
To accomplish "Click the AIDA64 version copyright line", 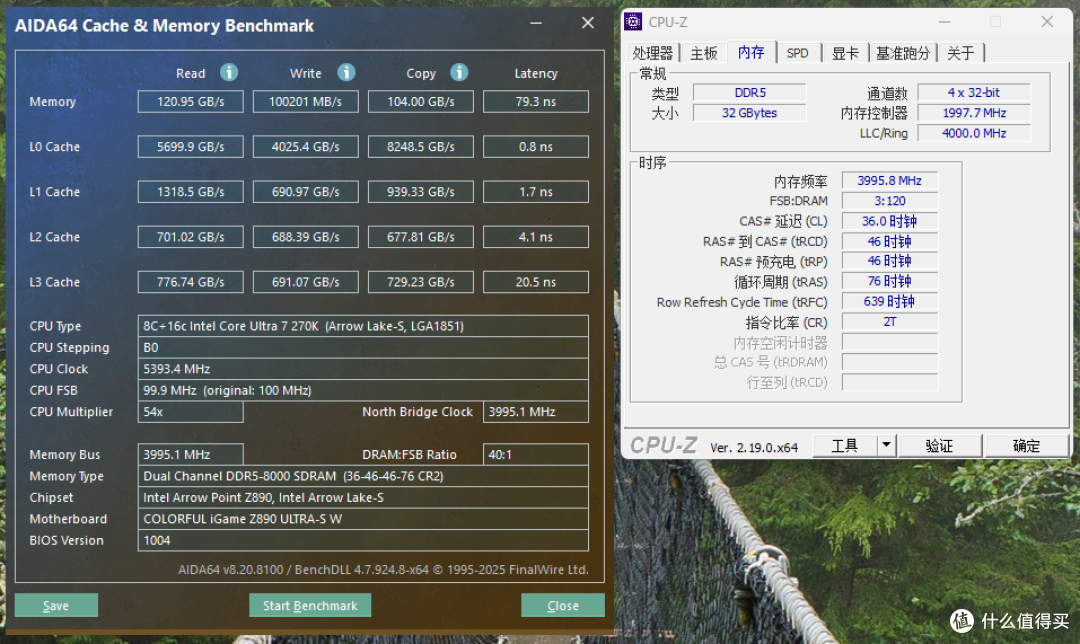I will (383, 570).
